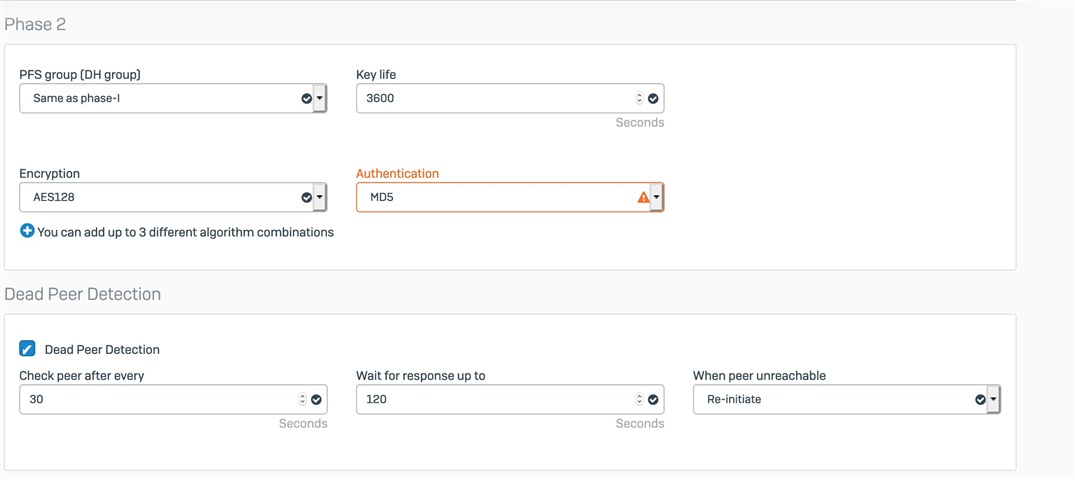Click the blue plus icon to add algorithm combination
This screenshot has height=480, width=1075.
click(27, 231)
